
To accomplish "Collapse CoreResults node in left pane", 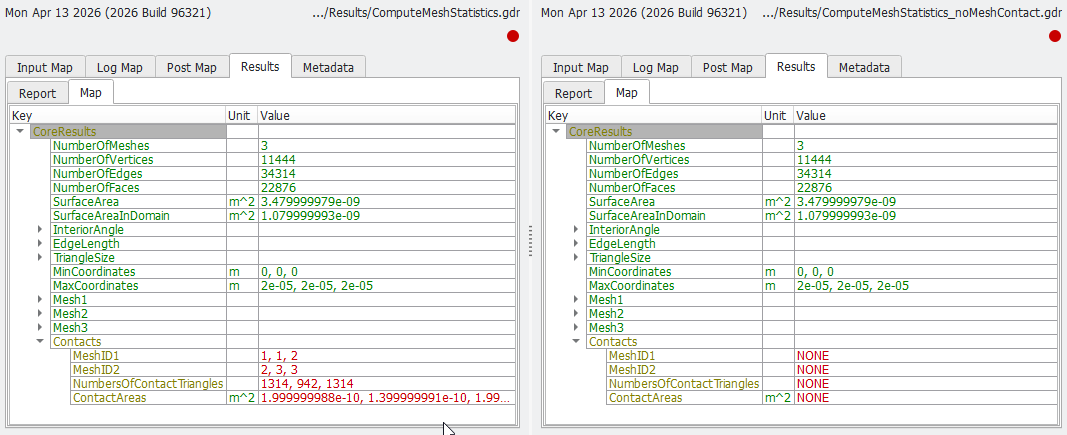I will pyautogui.click(x=20, y=131).
